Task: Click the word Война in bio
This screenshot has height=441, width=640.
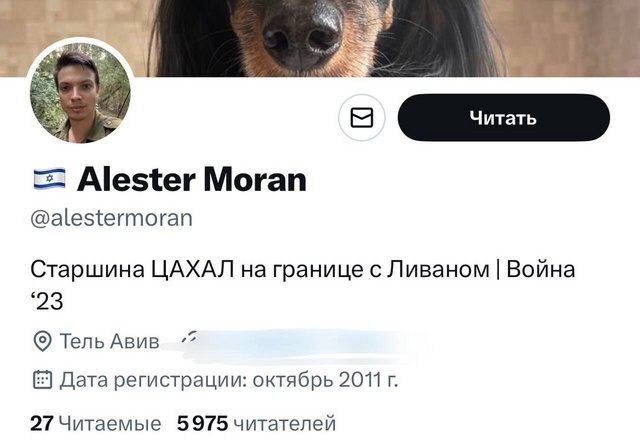Action: point(540,270)
